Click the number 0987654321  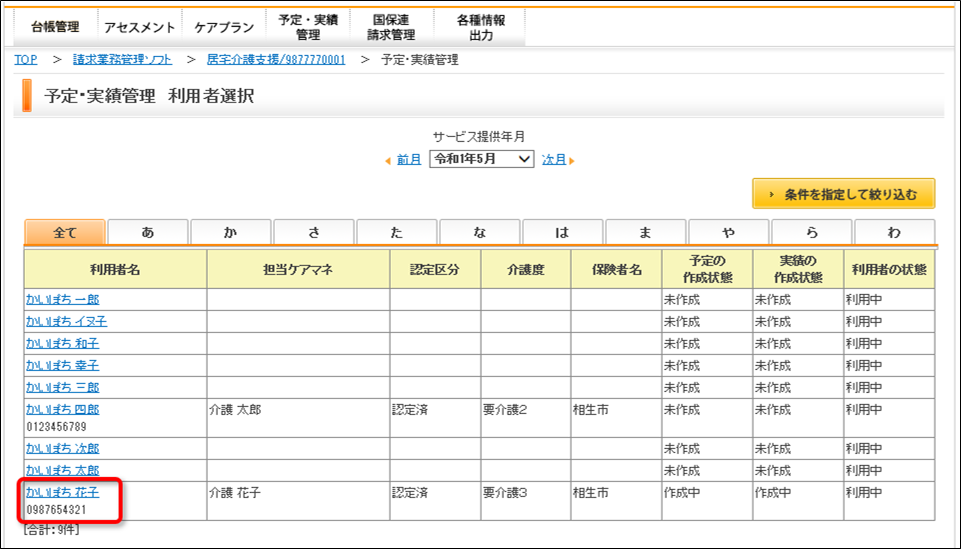click(56, 510)
